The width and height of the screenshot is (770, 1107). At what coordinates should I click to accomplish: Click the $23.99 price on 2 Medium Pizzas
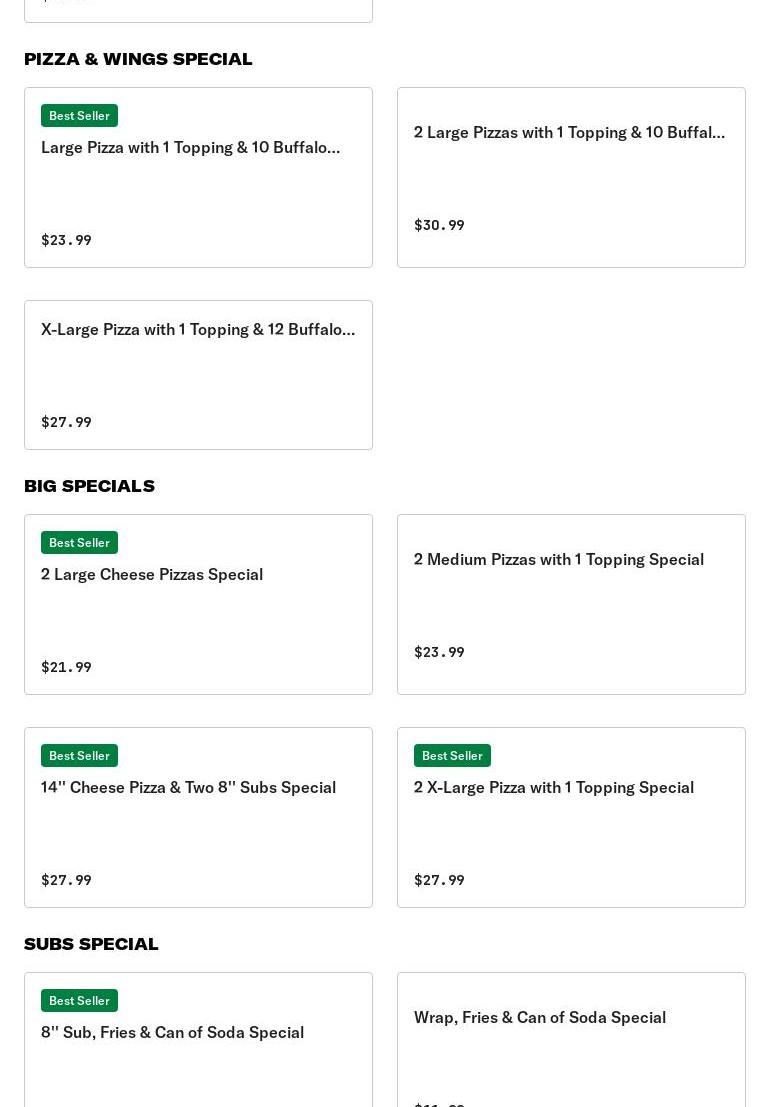[439, 653]
